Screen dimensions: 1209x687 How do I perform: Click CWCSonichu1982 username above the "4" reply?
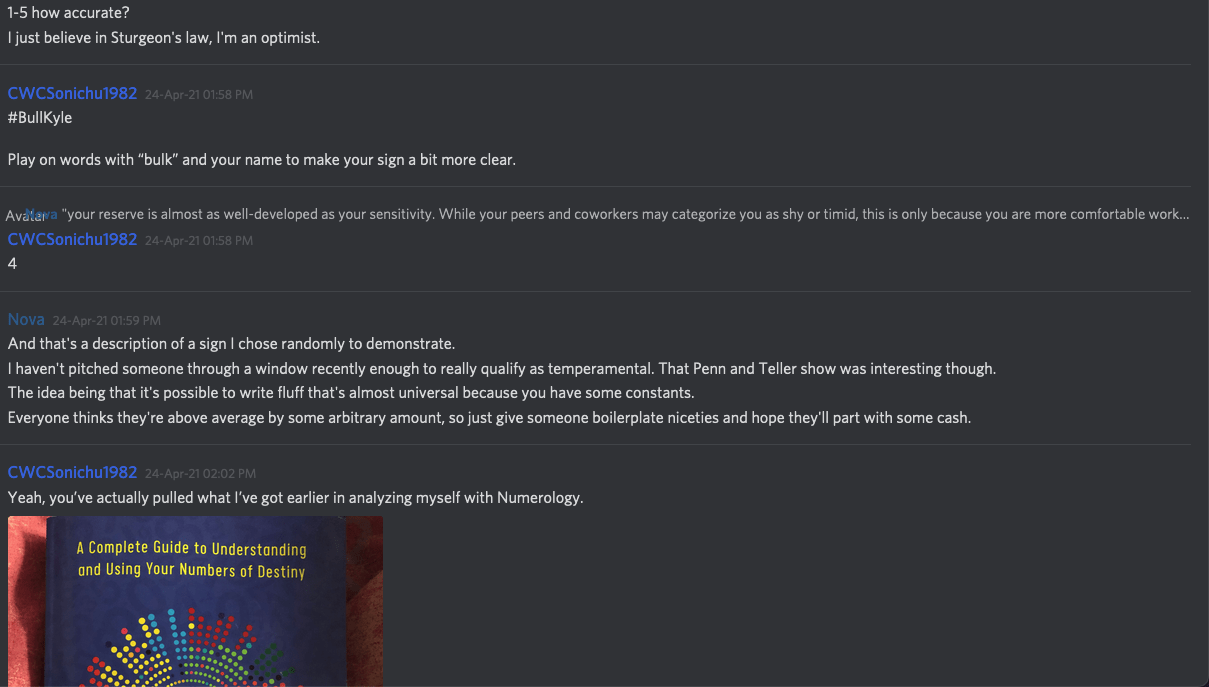tap(72, 239)
